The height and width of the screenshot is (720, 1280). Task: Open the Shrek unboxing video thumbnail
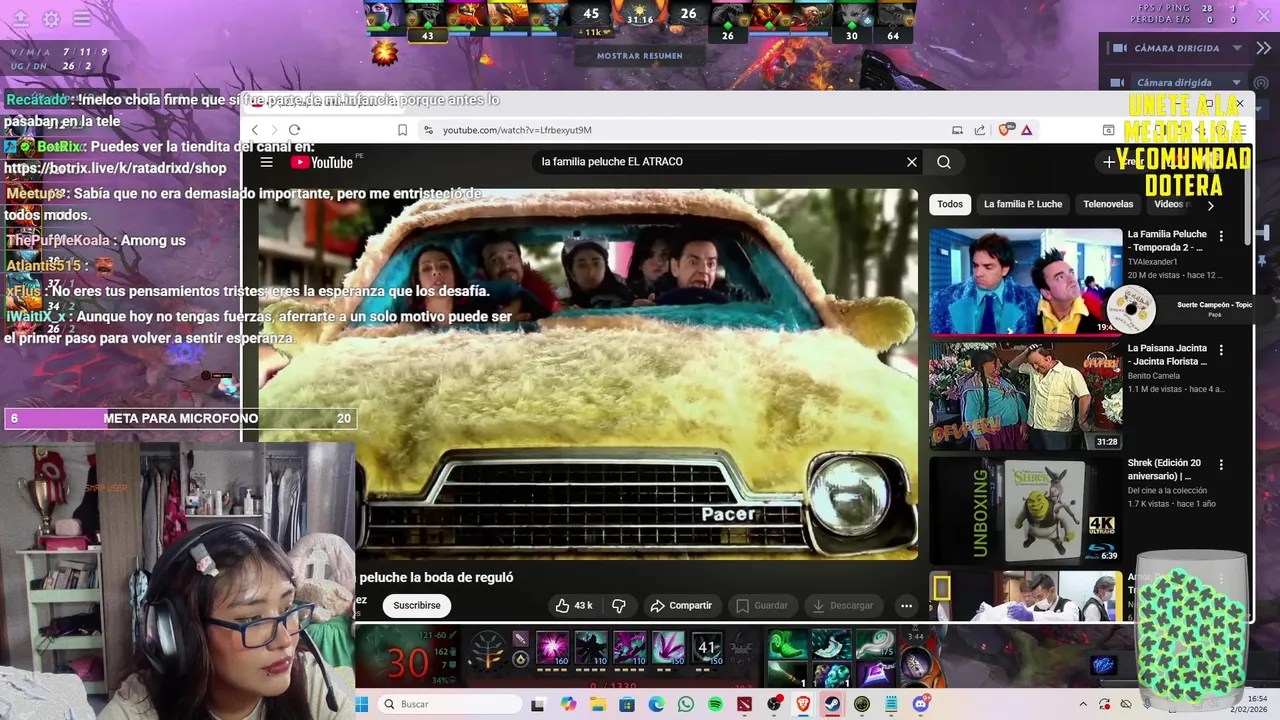[x=1026, y=510]
